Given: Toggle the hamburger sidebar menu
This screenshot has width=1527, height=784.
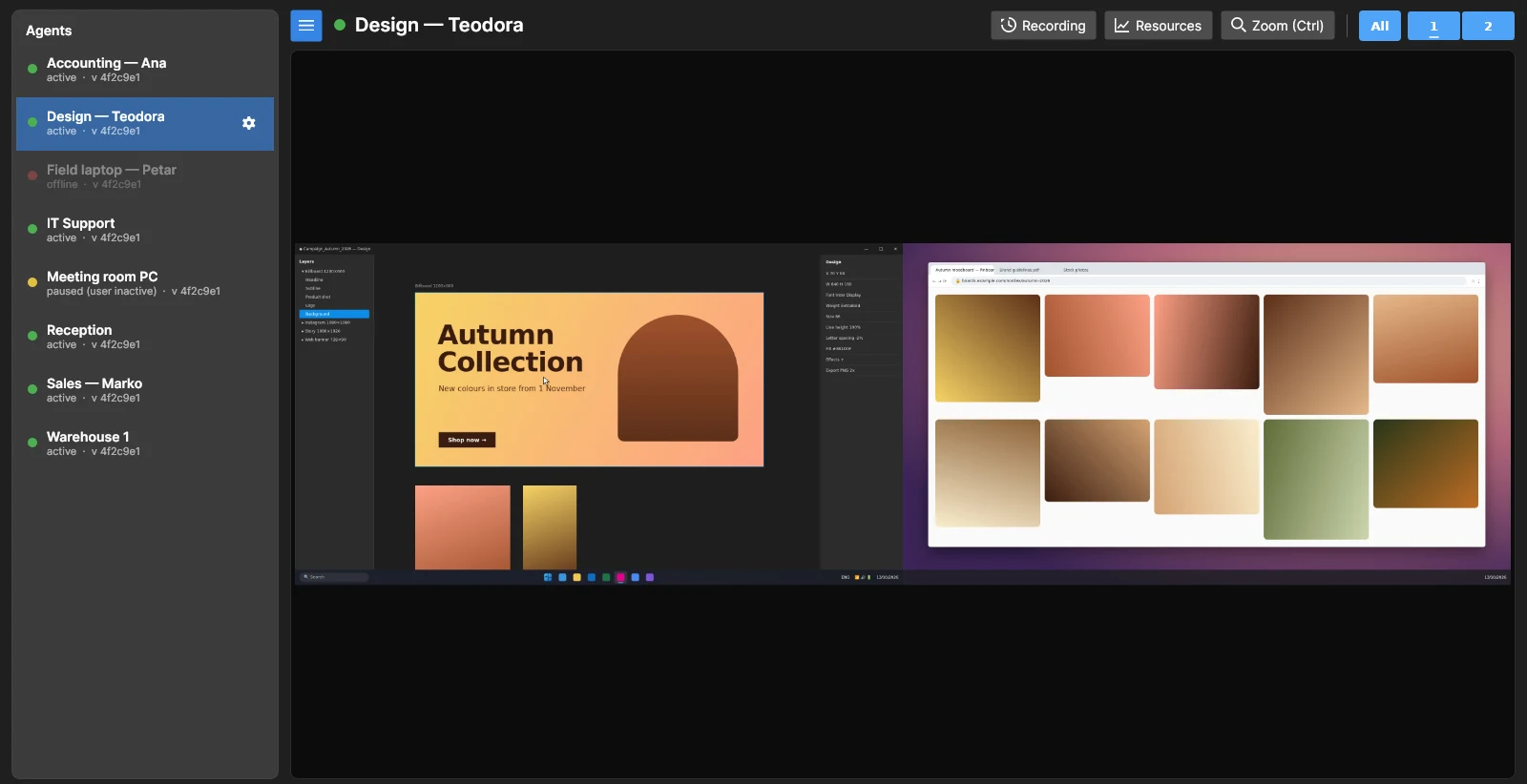Looking at the screenshot, I should (306, 26).
